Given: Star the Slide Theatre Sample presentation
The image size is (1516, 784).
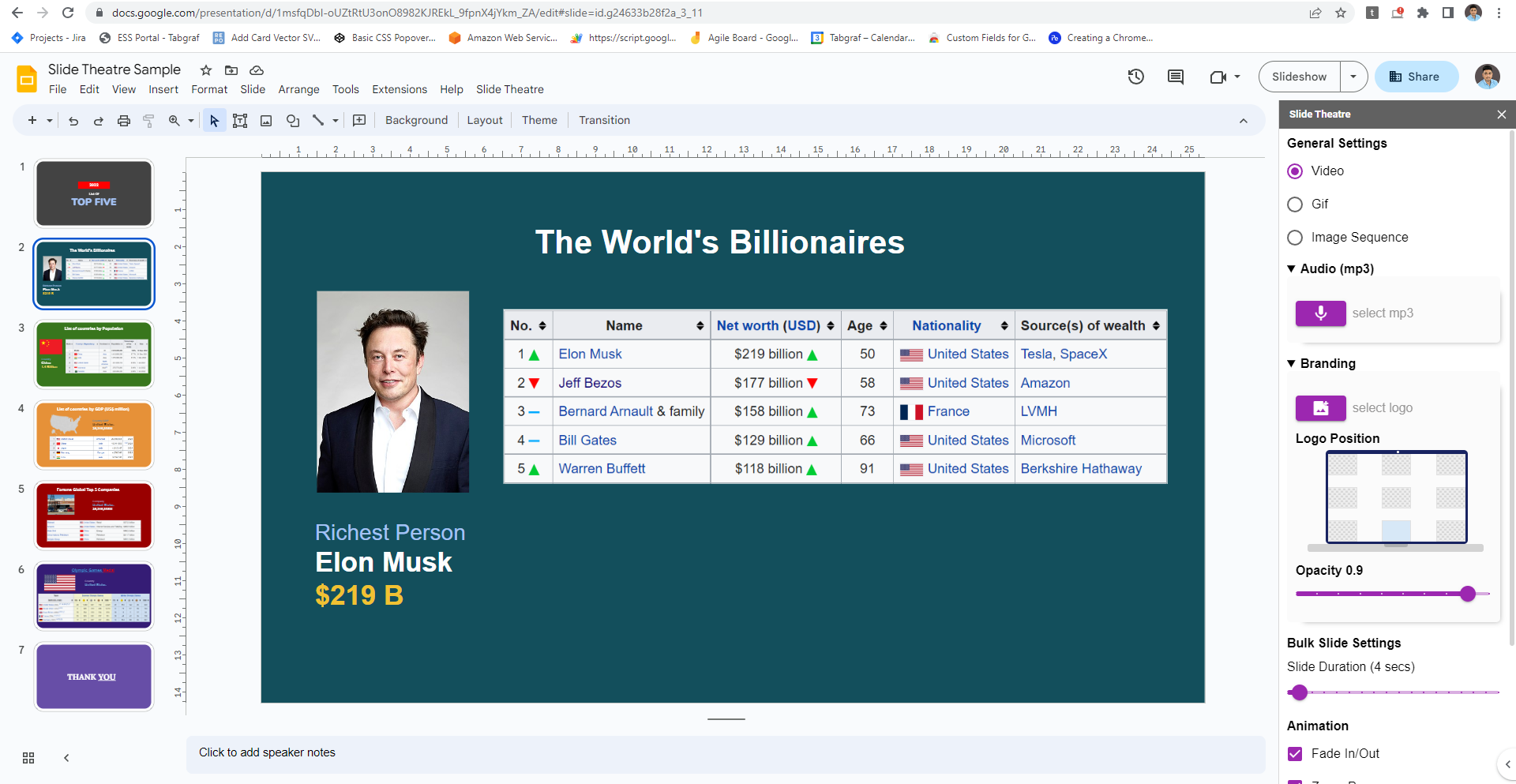Looking at the screenshot, I should click(x=206, y=70).
